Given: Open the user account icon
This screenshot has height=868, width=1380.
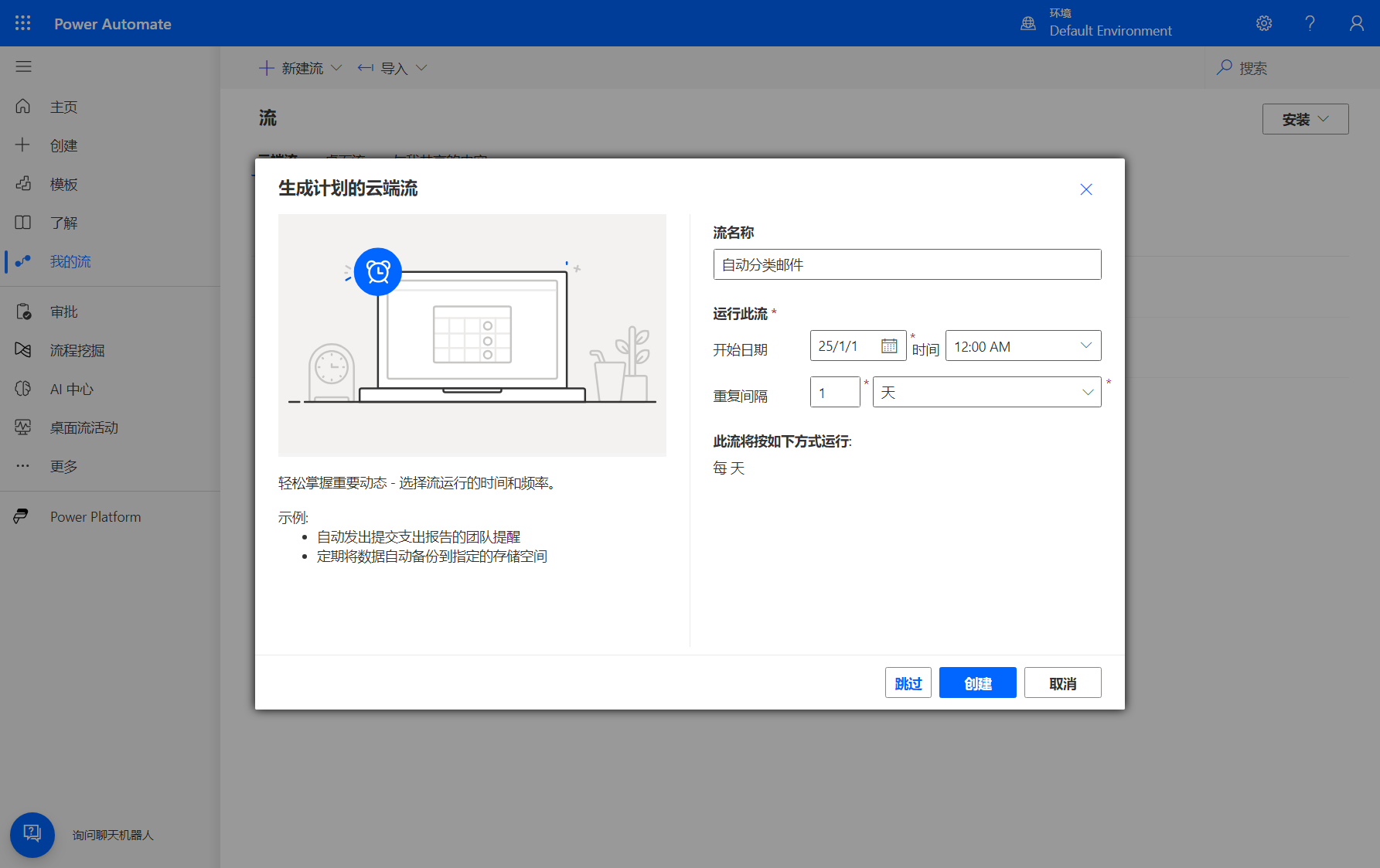Looking at the screenshot, I should point(1356,23).
